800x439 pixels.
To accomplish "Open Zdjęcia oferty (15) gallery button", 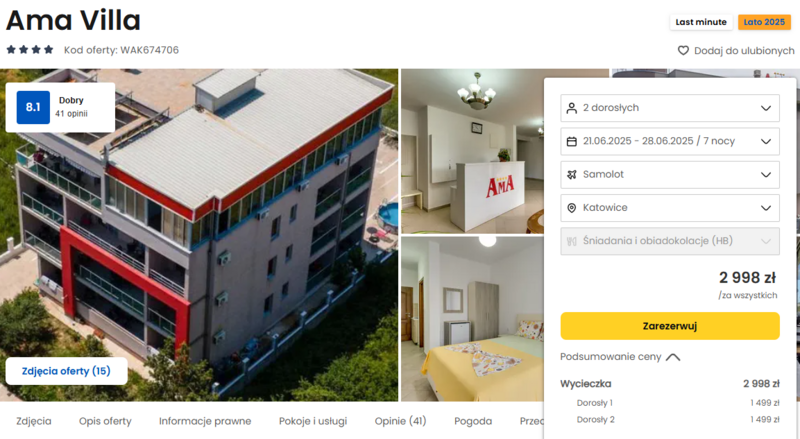I will tap(66, 371).
